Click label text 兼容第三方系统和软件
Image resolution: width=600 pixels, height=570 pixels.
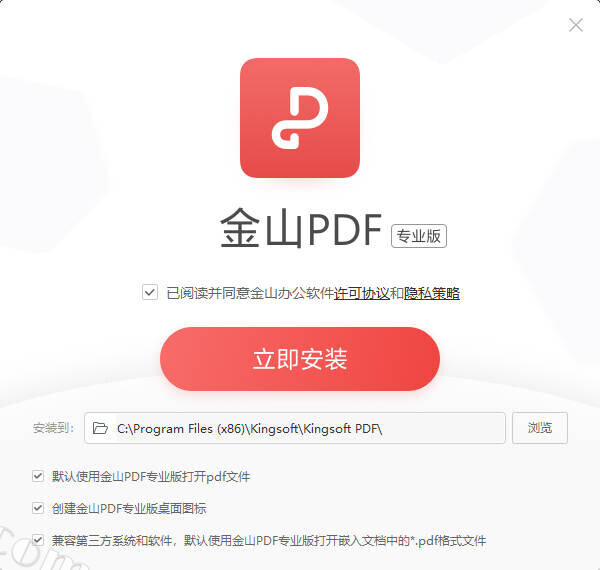(112, 541)
